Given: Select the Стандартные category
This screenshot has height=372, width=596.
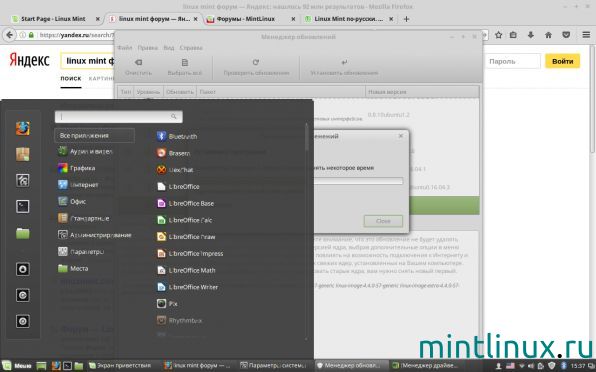Looking at the screenshot, I should pos(84,218).
